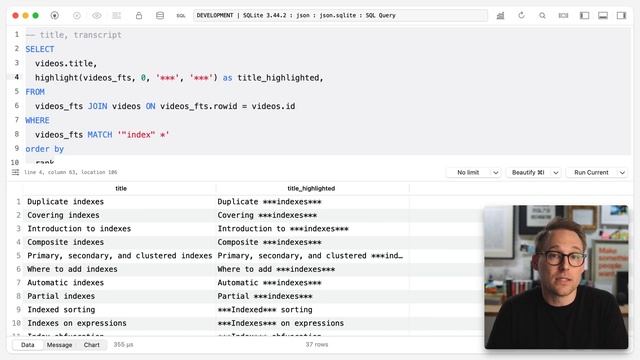Switch to the Chart tab
The height and width of the screenshot is (360, 640).
pyautogui.click(x=92, y=345)
